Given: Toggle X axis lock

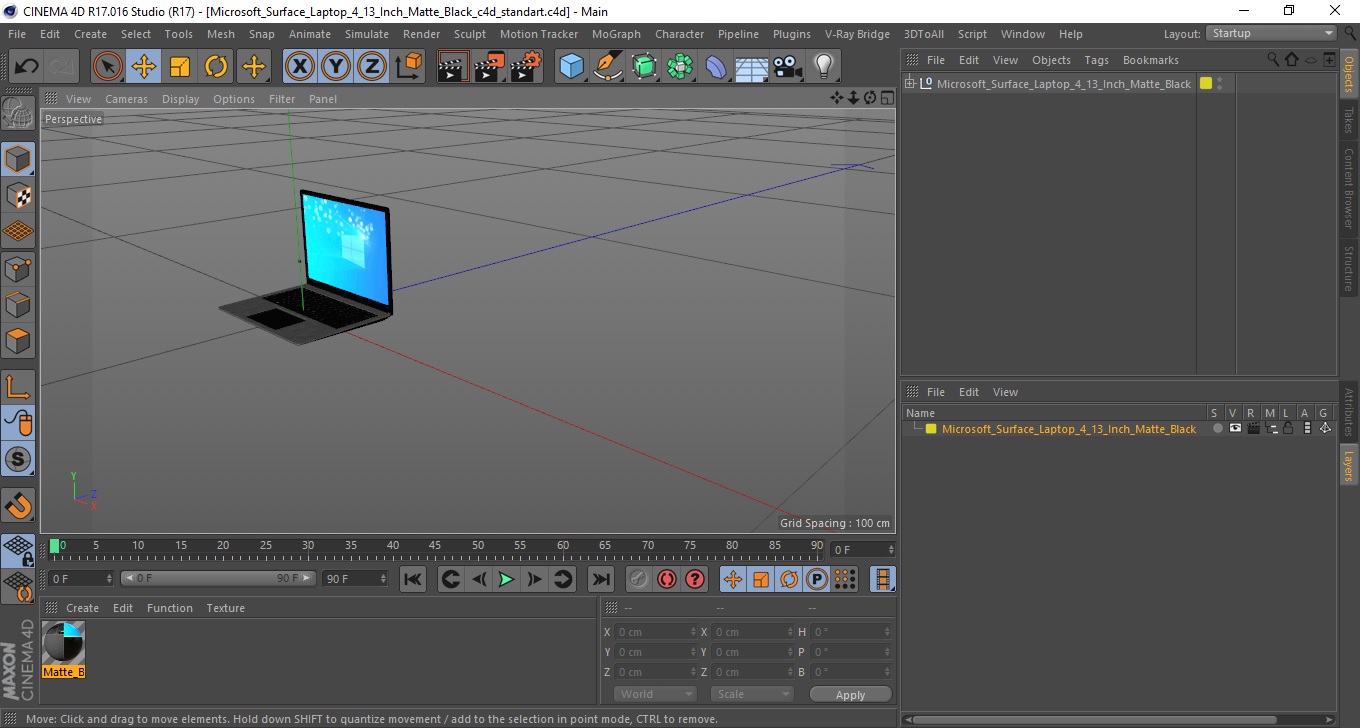Looking at the screenshot, I should (300, 67).
